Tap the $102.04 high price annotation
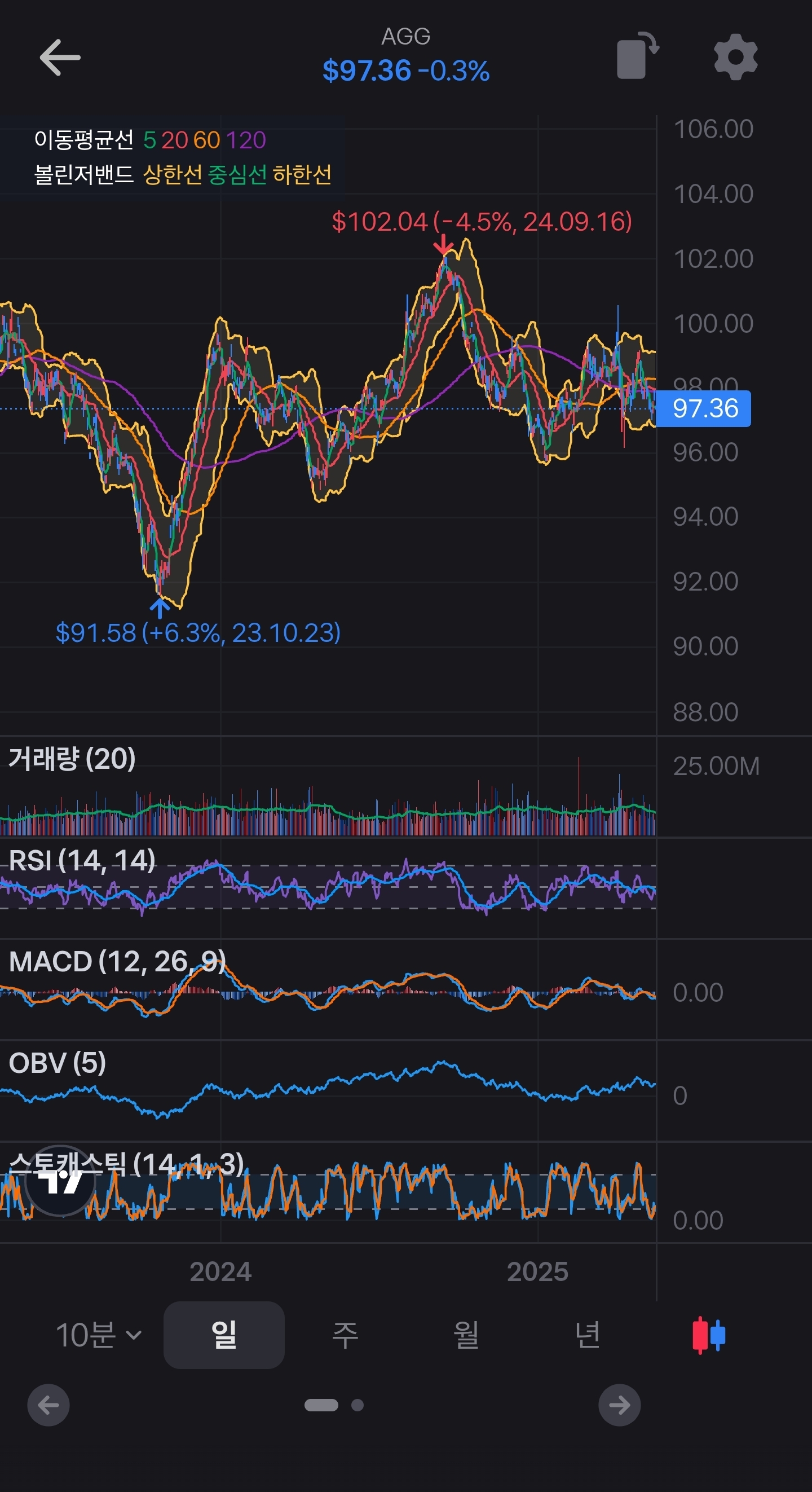Image resolution: width=812 pixels, height=1492 pixels. (x=482, y=222)
